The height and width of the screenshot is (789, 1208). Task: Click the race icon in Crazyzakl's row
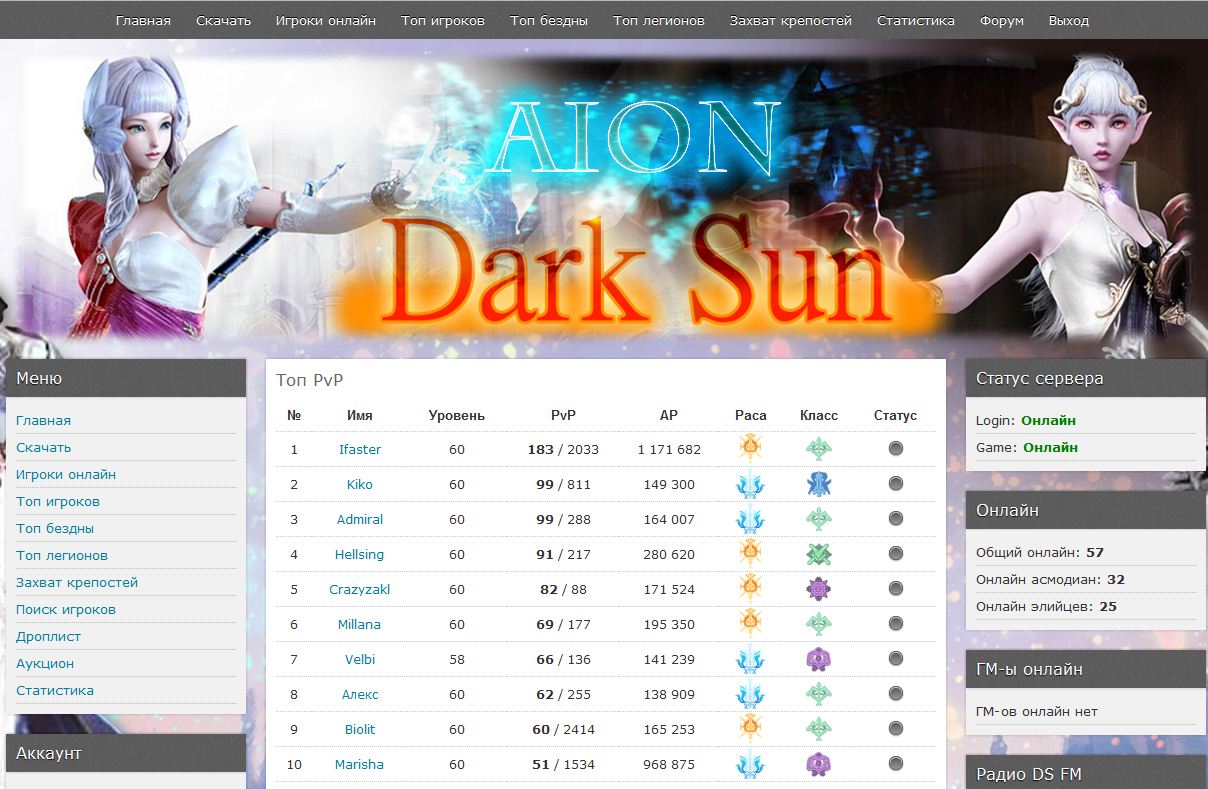[750, 588]
